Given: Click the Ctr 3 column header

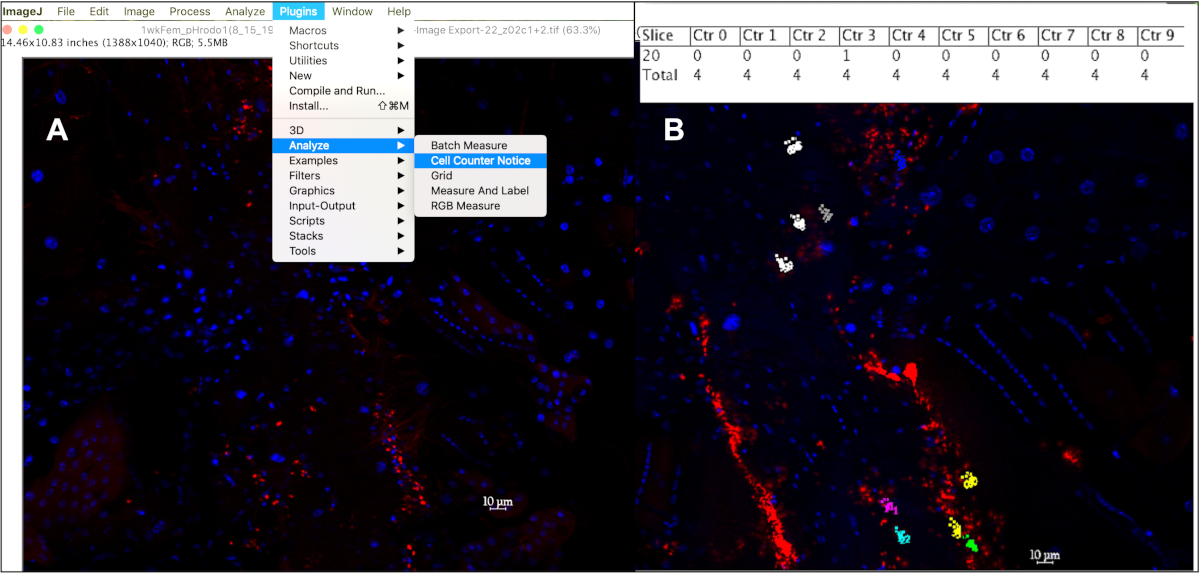Looking at the screenshot, I should 859,36.
